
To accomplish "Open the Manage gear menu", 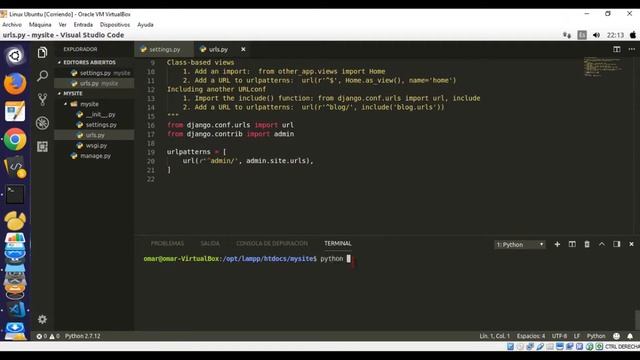I will point(42,319).
